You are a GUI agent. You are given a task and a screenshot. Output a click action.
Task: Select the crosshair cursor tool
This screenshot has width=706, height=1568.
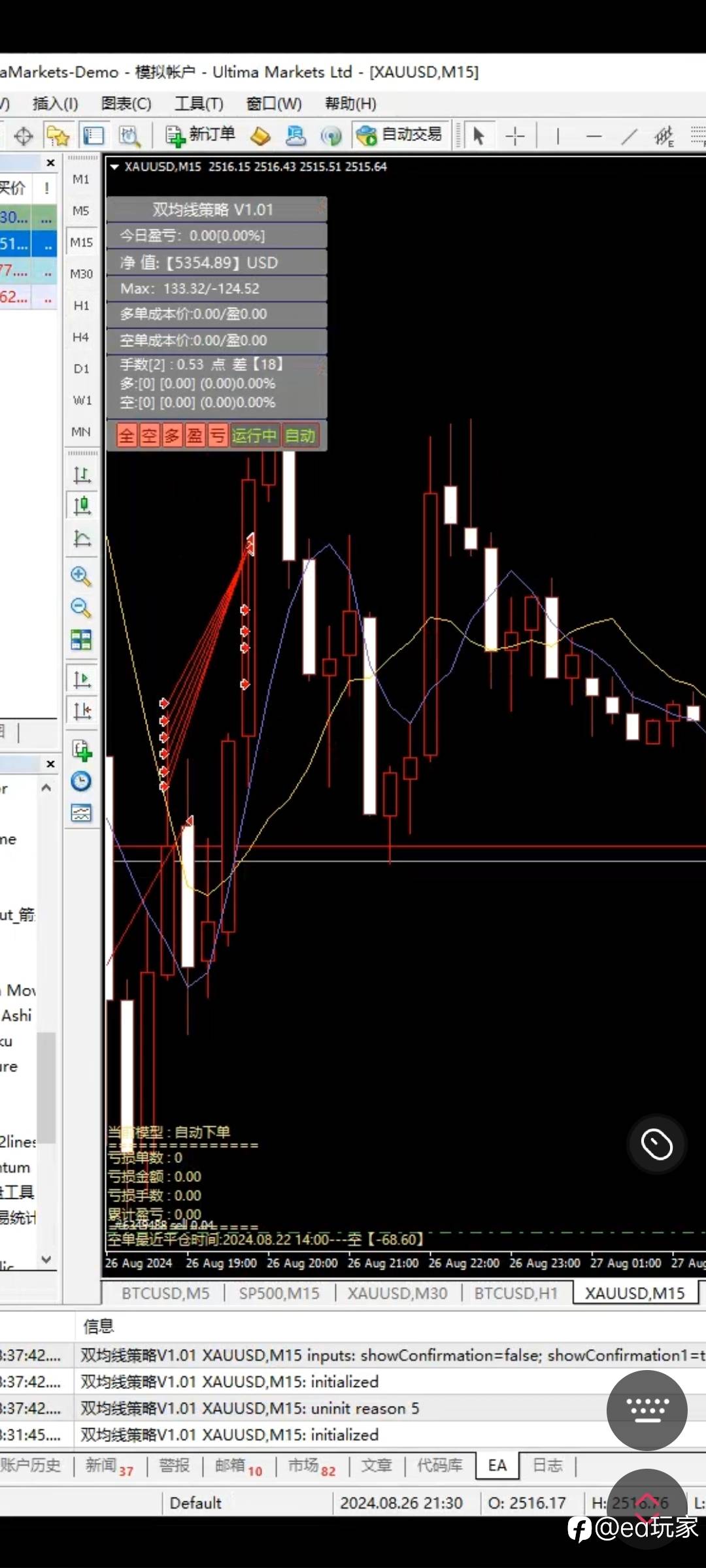[515, 136]
